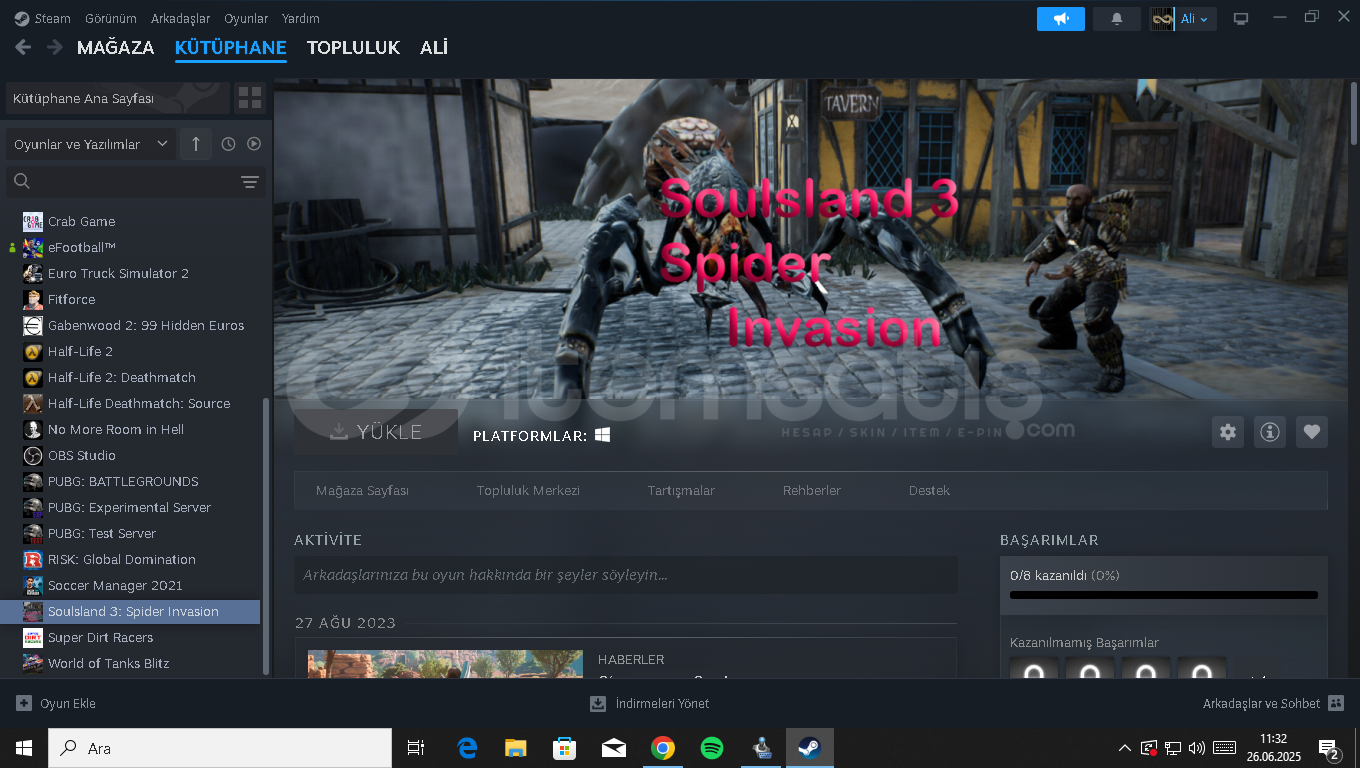Viewport: 1360px width, 768px height.
Task: Select Half-Life 2: Deathmatch
Action: [122, 377]
